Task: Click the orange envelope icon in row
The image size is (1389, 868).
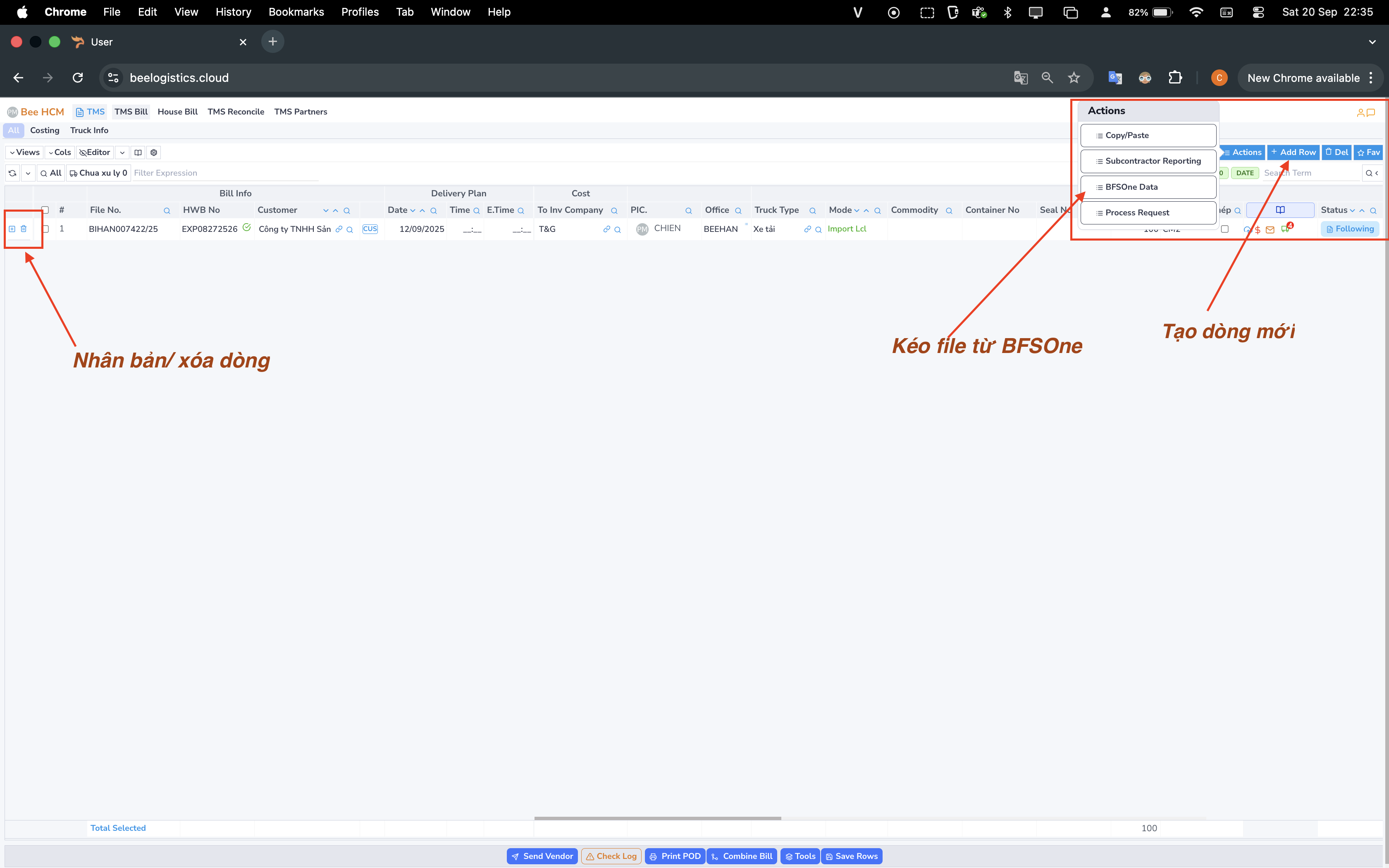Action: tap(1270, 230)
